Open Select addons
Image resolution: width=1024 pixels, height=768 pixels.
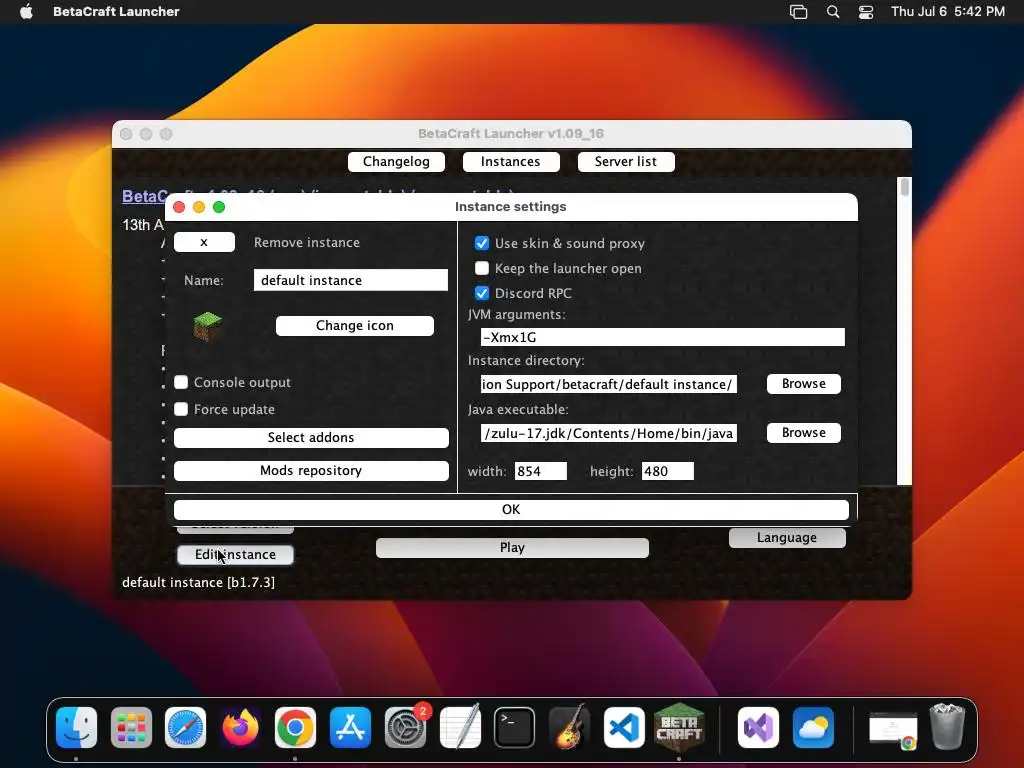311,438
